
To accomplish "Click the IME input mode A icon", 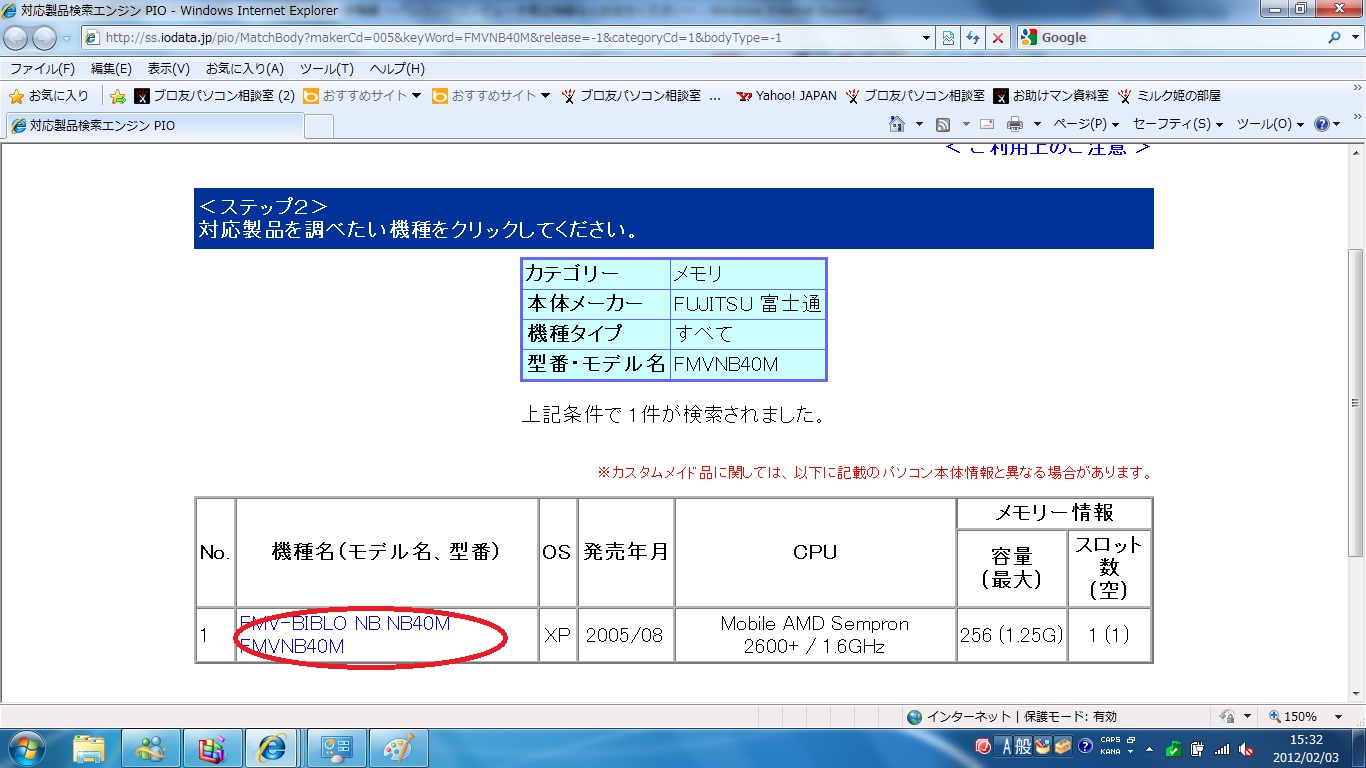I will pyautogui.click(x=1007, y=747).
